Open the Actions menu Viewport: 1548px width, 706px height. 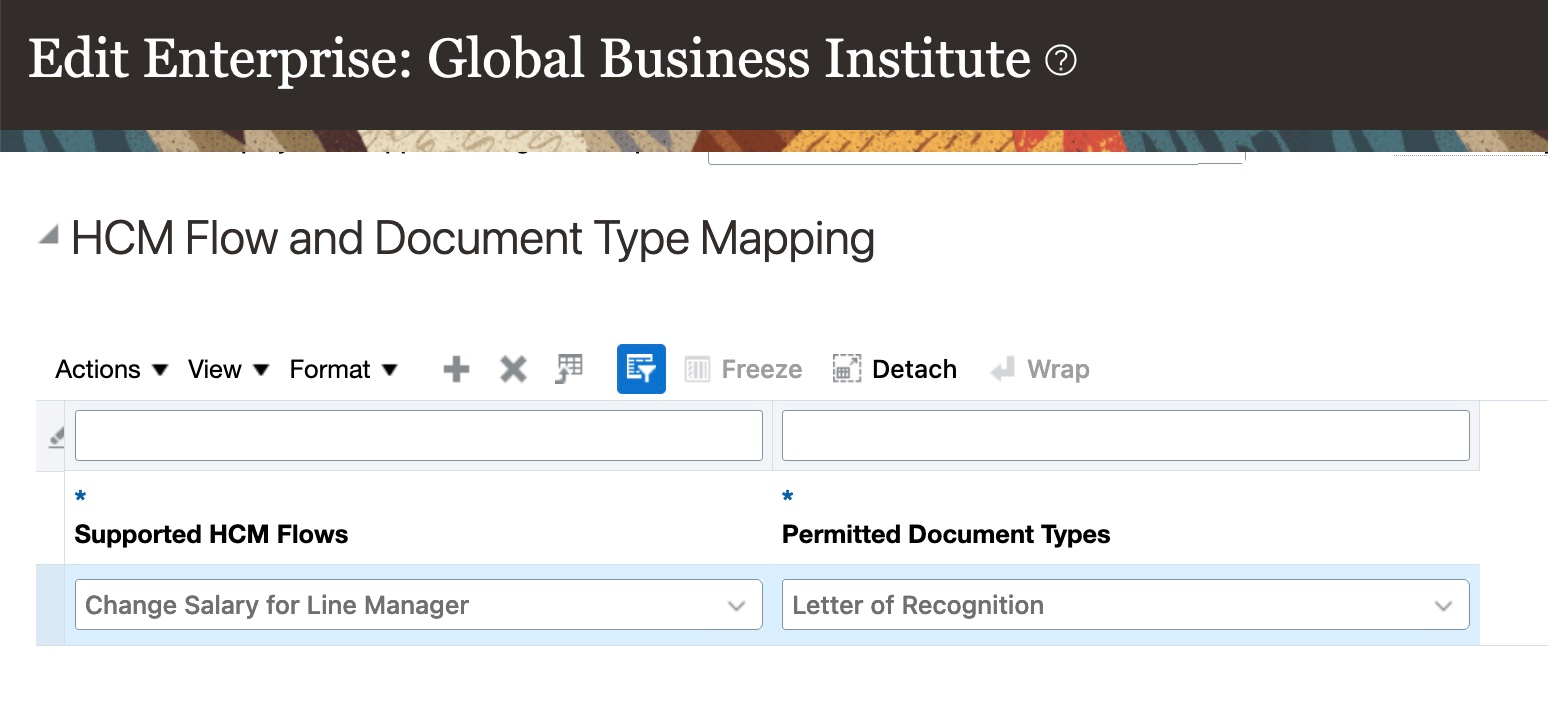(x=111, y=370)
